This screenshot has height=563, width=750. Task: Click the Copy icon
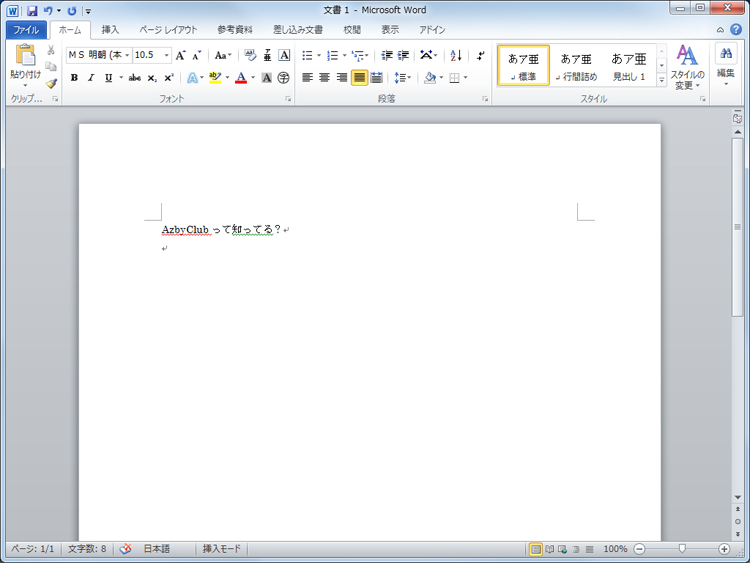(51, 66)
